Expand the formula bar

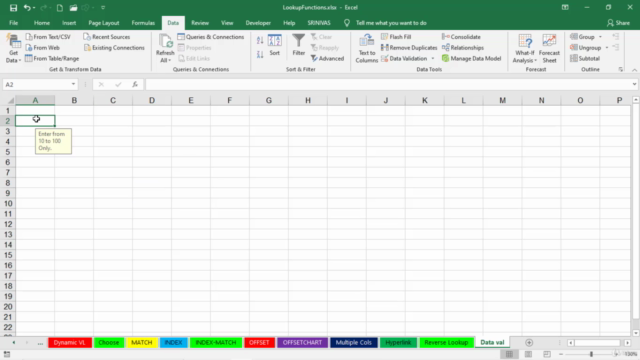(x=634, y=84)
